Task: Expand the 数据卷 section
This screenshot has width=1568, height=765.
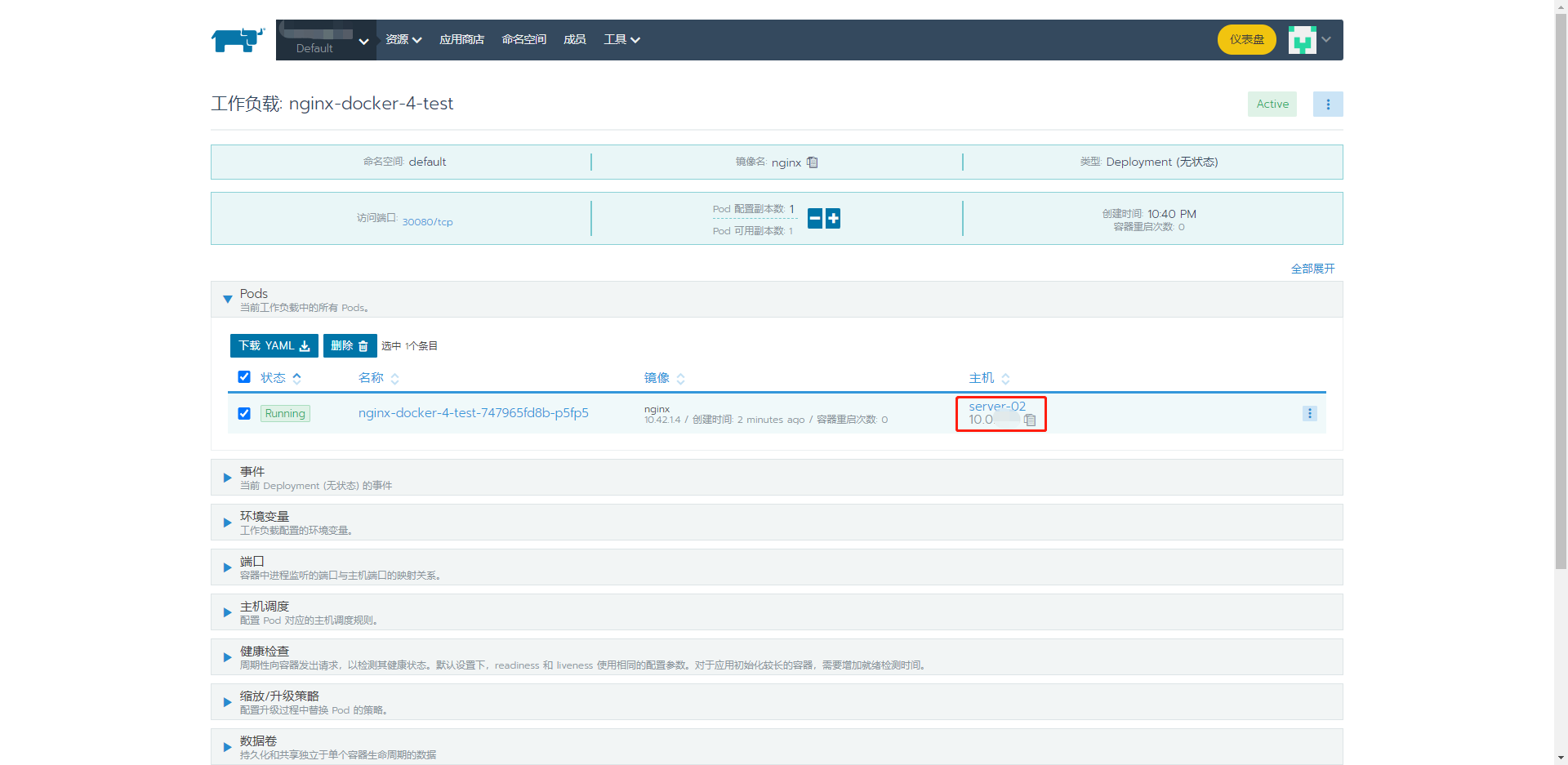Action: coord(228,747)
